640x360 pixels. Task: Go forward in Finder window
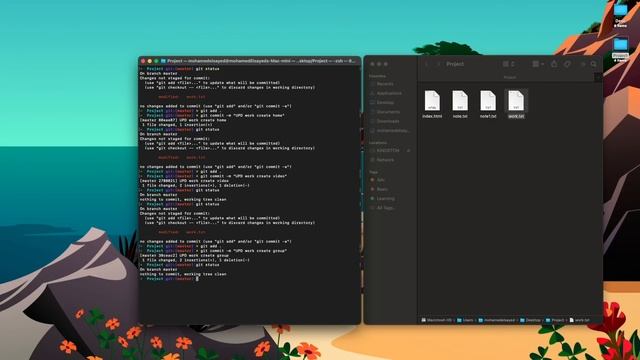coord(439,64)
